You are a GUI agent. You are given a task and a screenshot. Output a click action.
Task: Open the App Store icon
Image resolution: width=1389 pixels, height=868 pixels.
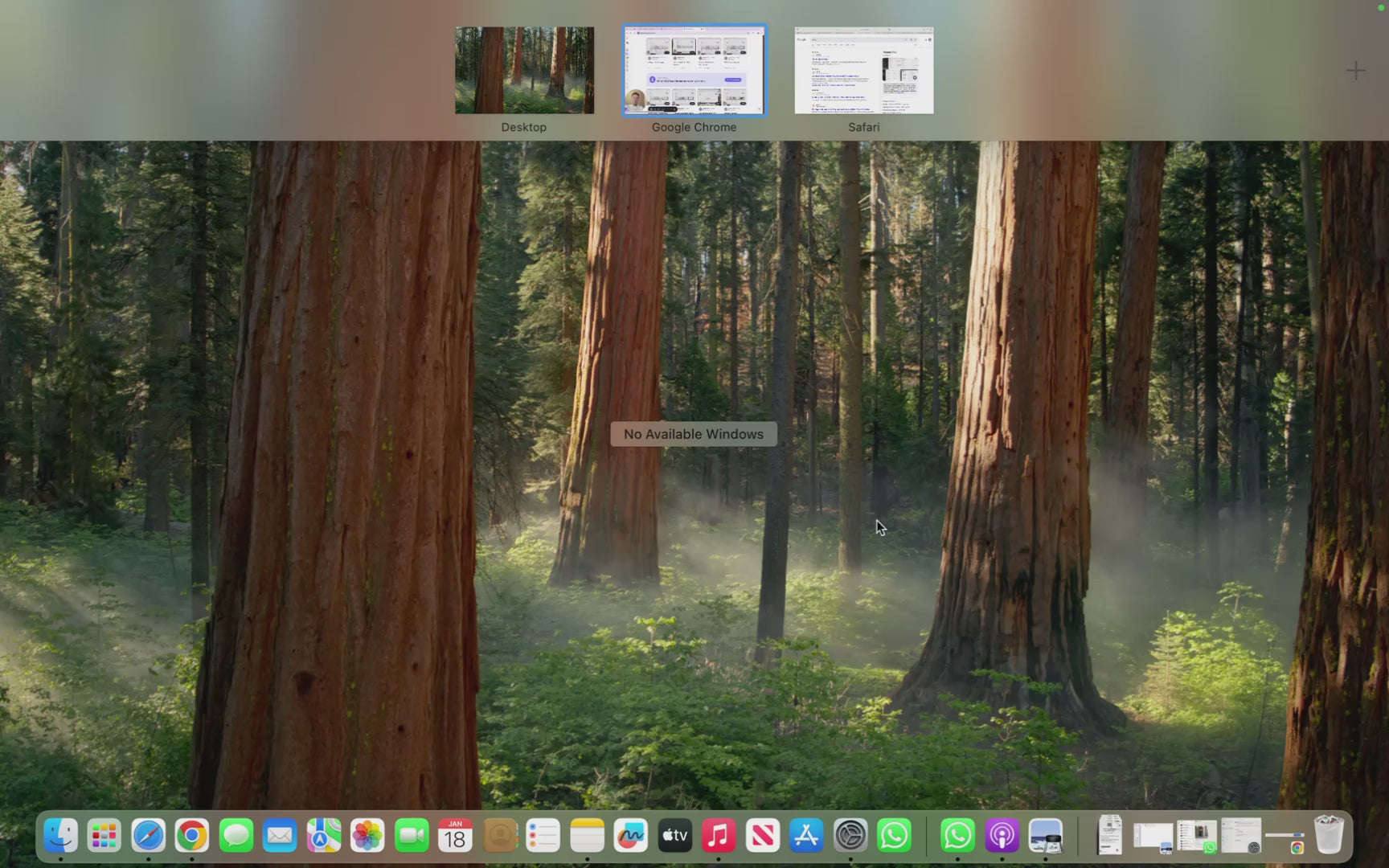(x=806, y=836)
